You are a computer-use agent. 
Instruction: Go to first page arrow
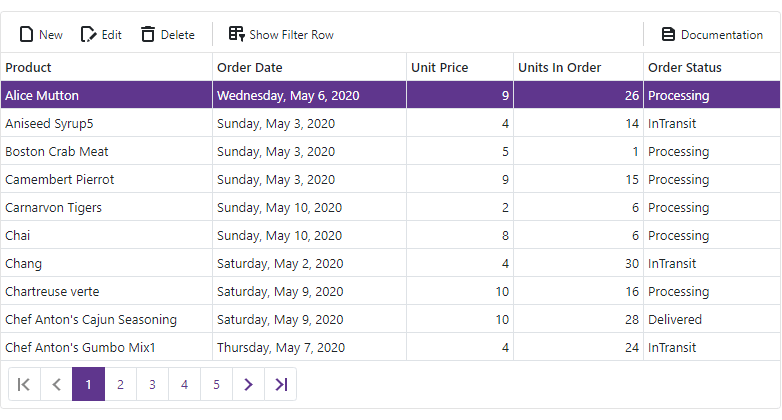24,384
